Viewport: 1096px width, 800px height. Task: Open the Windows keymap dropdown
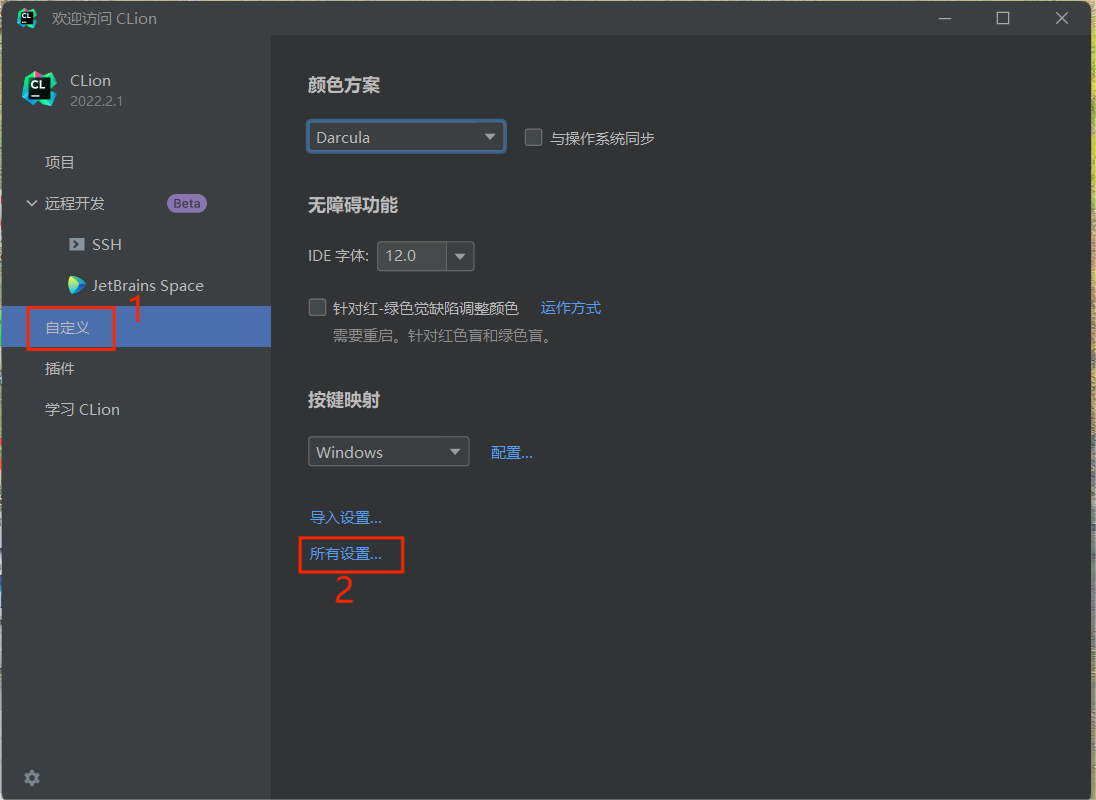[x=388, y=452]
